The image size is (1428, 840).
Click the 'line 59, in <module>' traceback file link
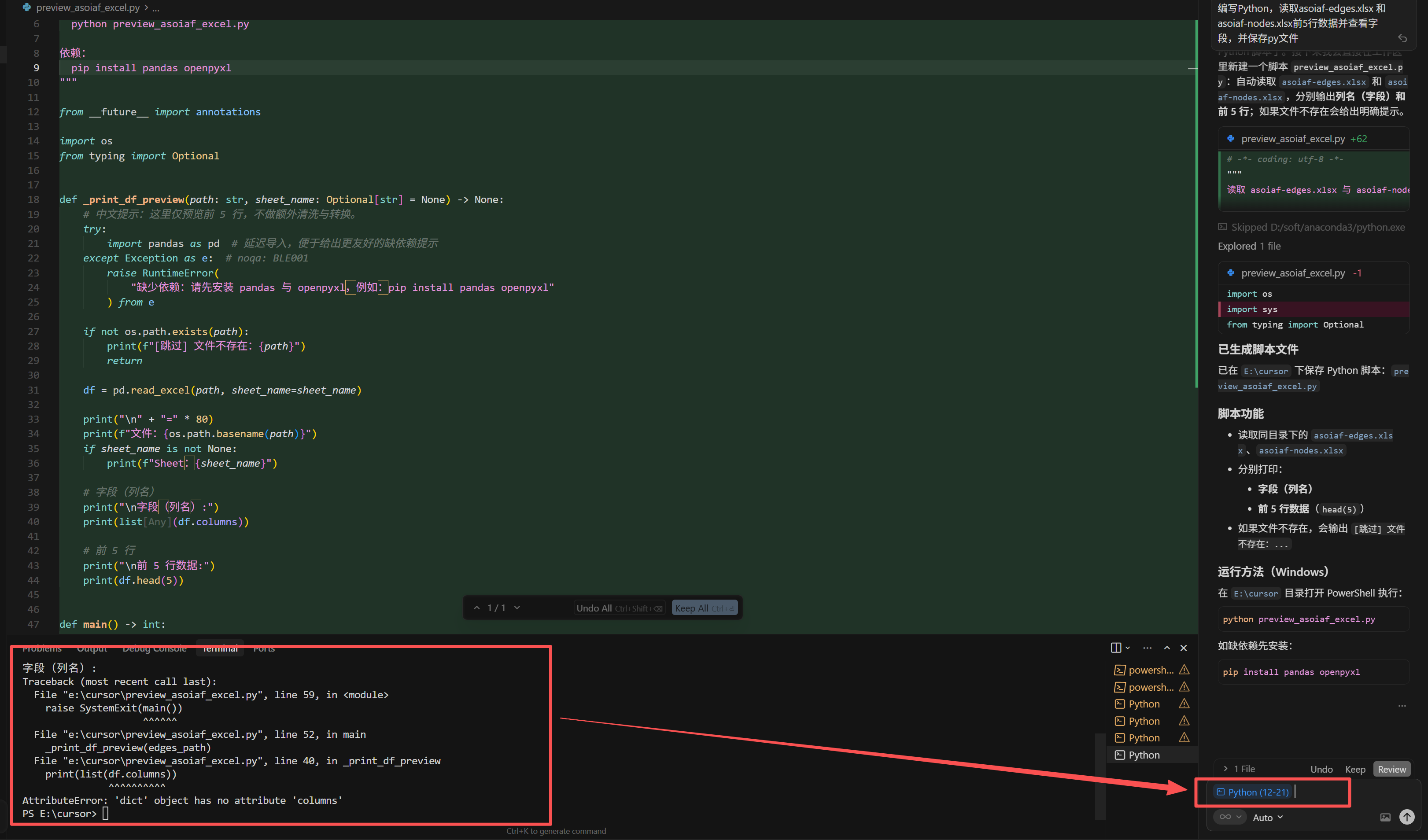pos(211,694)
